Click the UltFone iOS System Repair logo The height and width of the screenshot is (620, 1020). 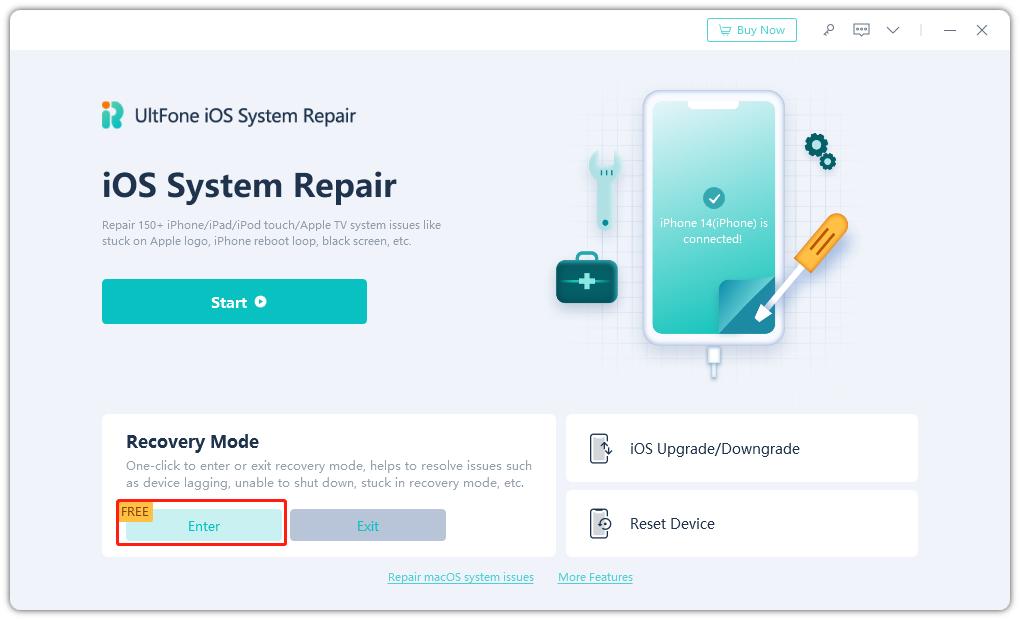coord(228,115)
